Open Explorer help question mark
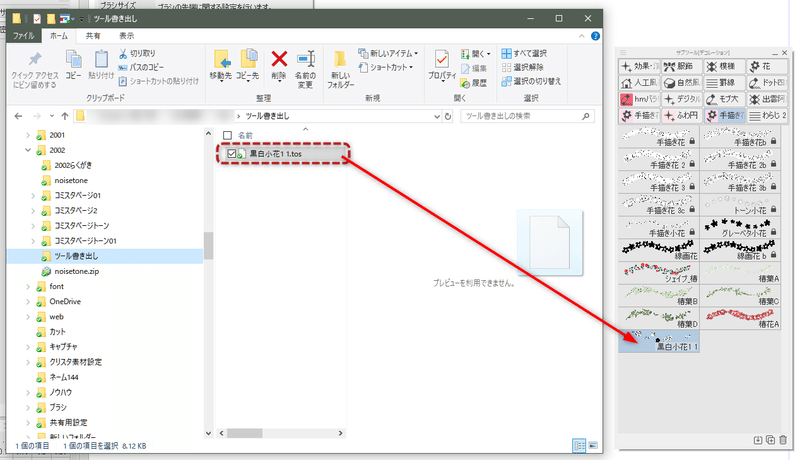The width and height of the screenshot is (800, 460). [x=595, y=36]
